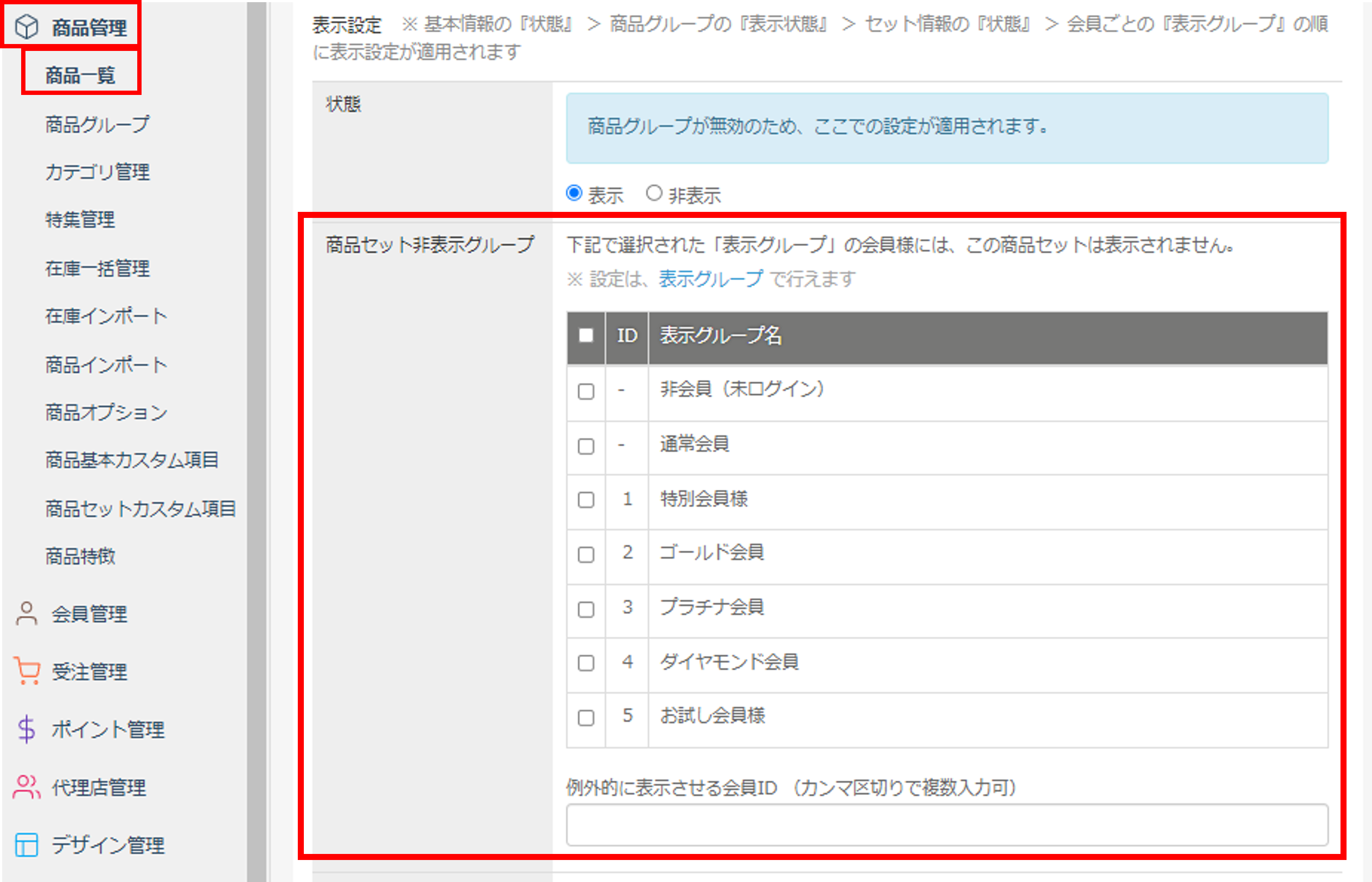Check the ダイヤモンド会員 row checkbox
Screen dimensions: 1372x882
tap(586, 663)
